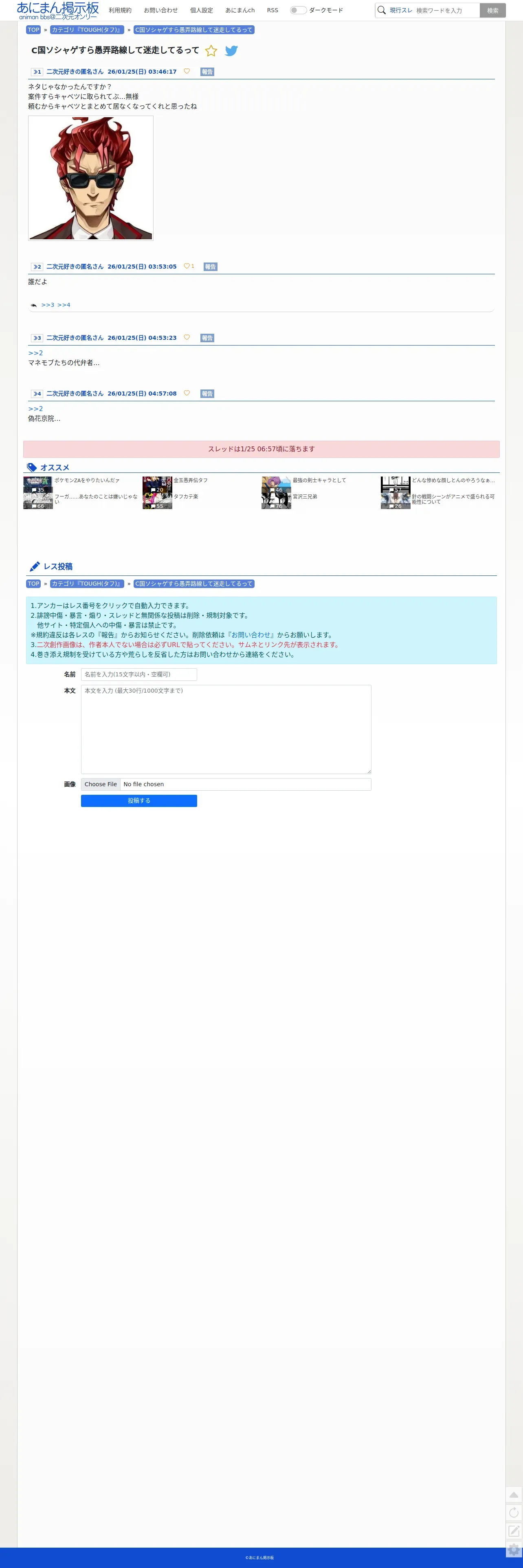Viewport: 523px width, 1568px height.
Task: Click thumbnail of the 金玉愚弄伝タフ thread
Action: coord(157,485)
